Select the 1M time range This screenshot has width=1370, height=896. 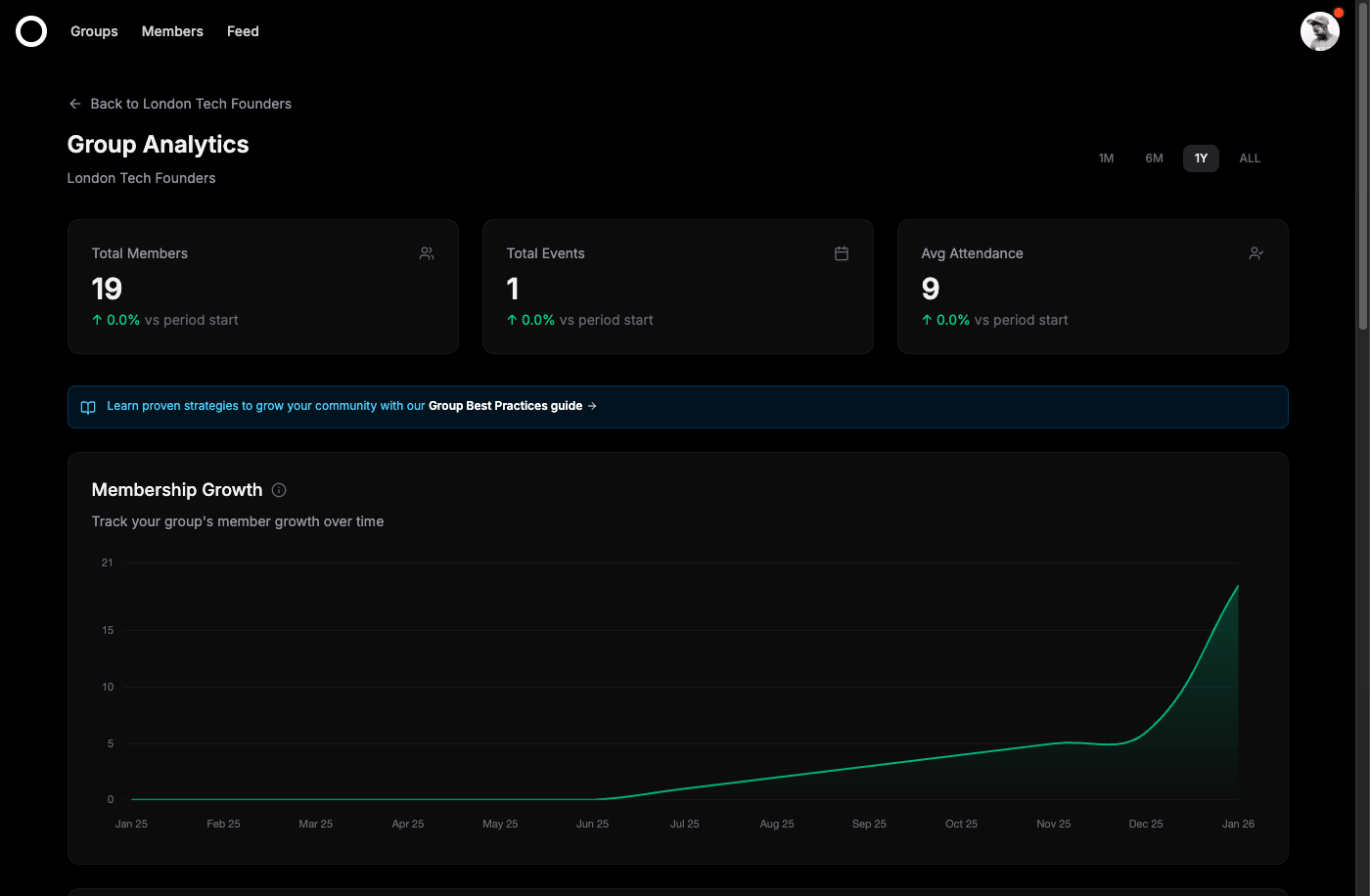point(1106,157)
